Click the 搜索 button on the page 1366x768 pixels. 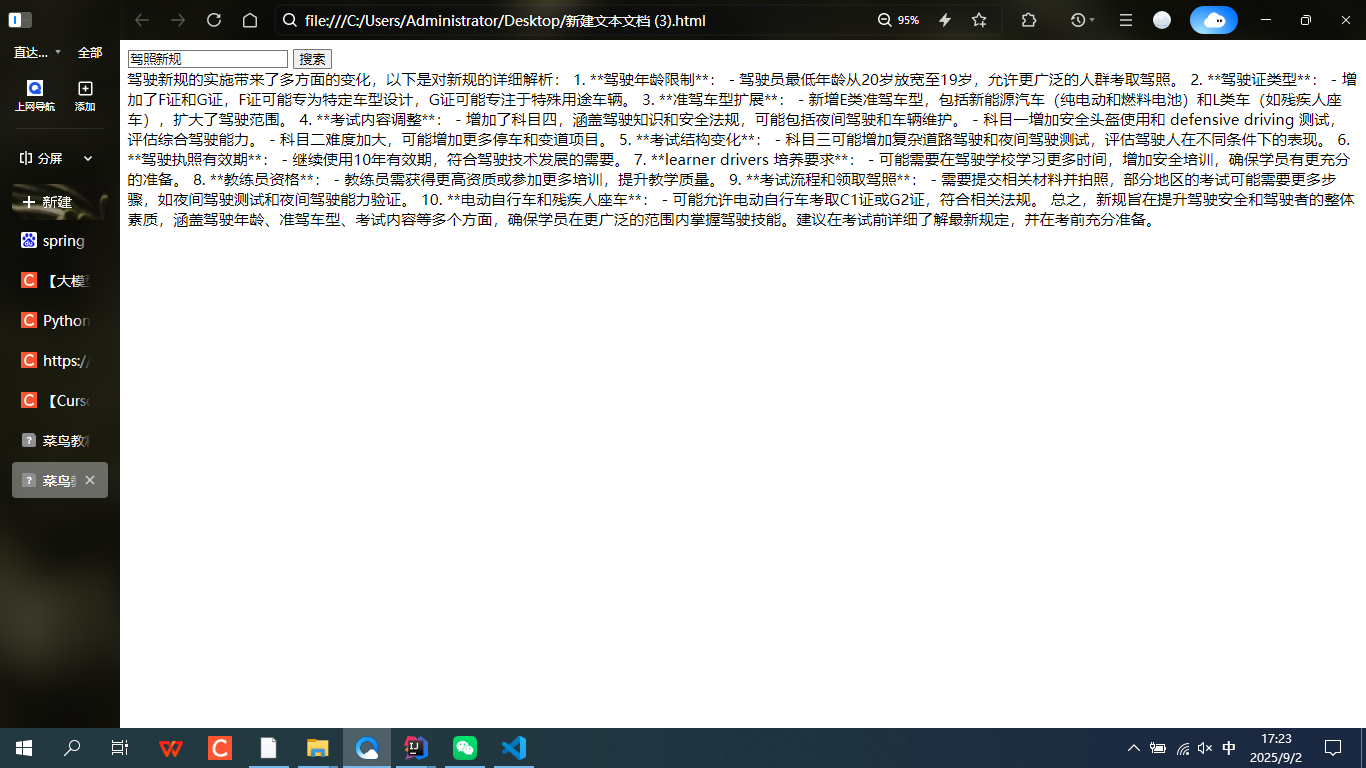pyautogui.click(x=312, y=59)
